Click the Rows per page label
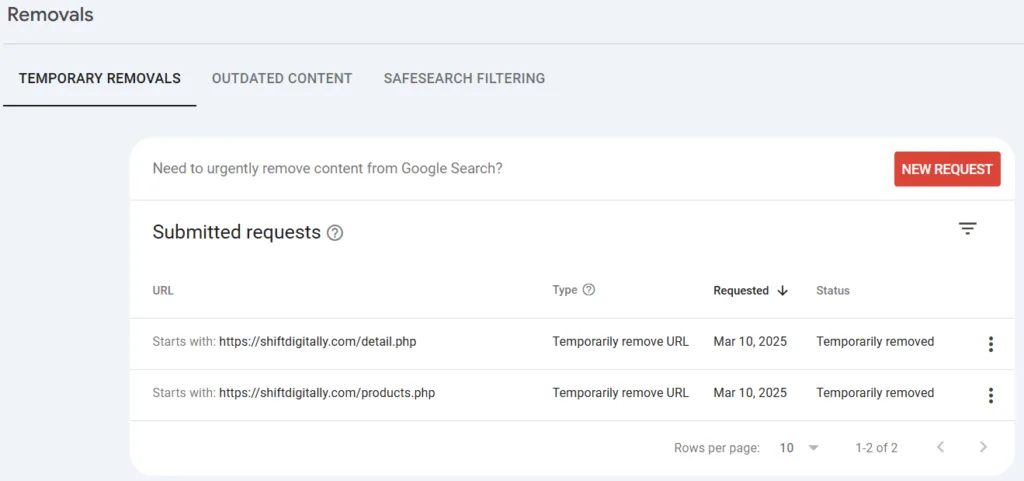Screen dimensions: 1024x481 point(717,448)
